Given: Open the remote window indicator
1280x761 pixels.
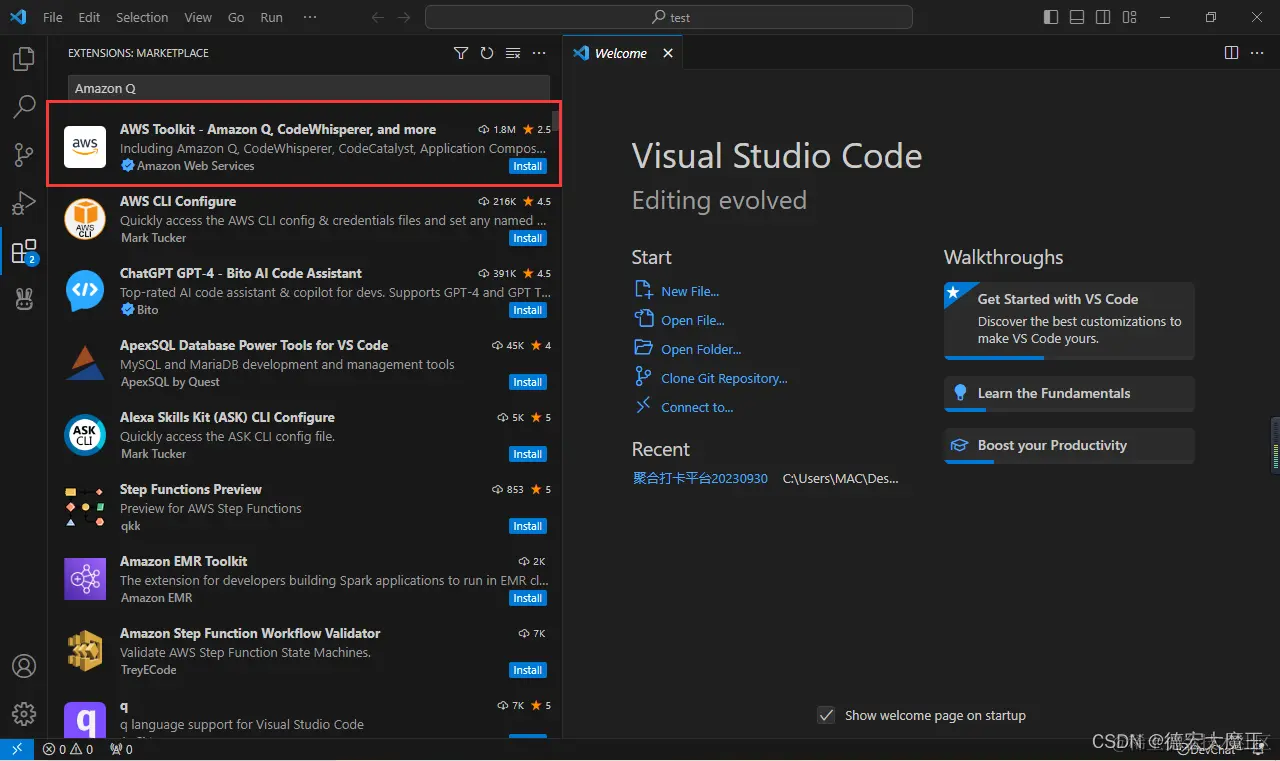Looking at the screenshot, I should 17,749.
